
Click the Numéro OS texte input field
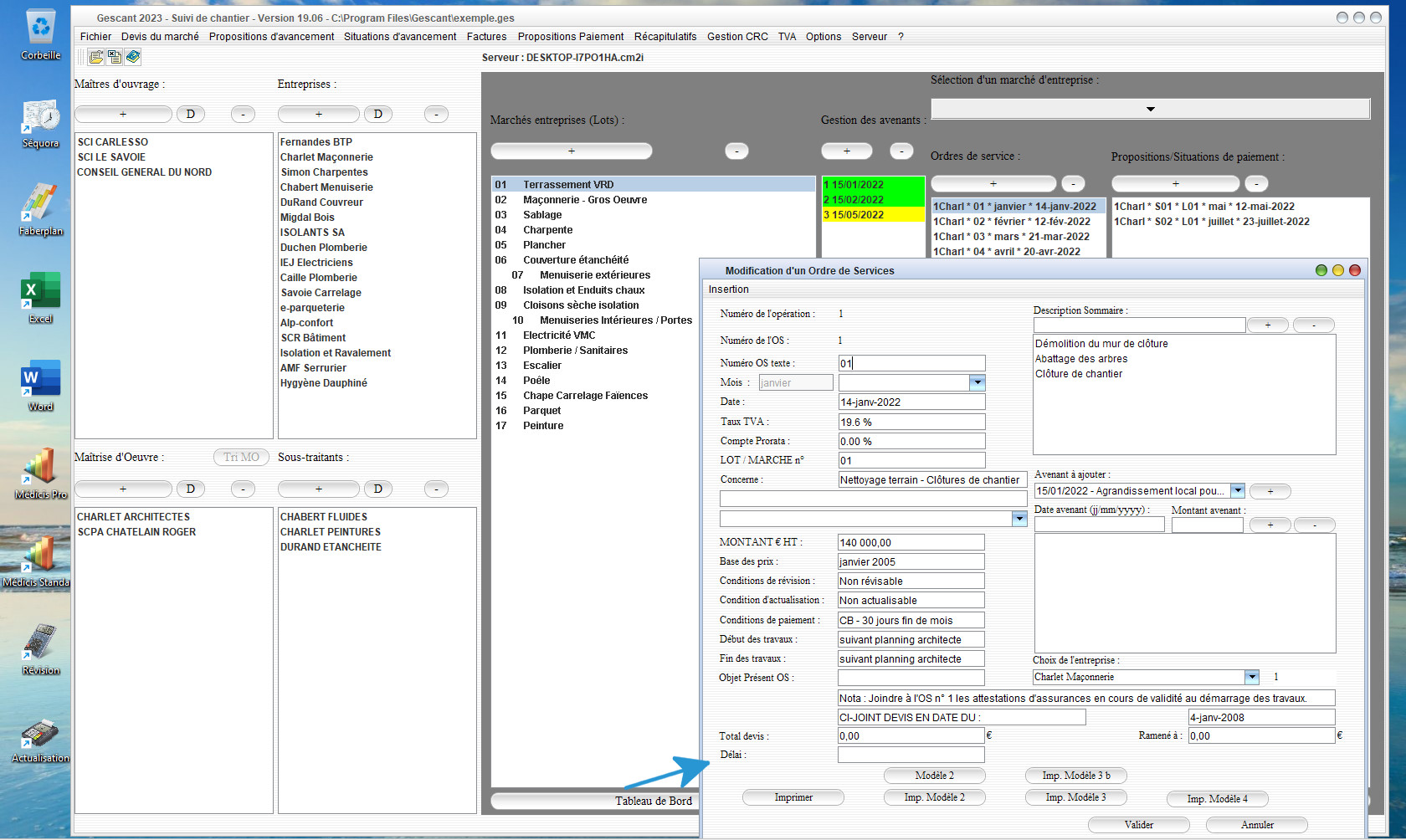click(x=911, y=363)
